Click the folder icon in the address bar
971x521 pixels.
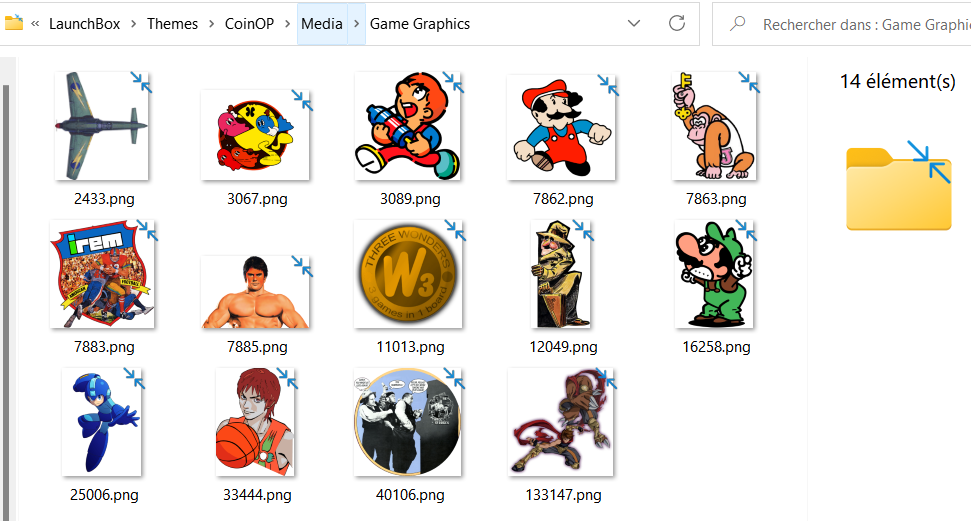coord(13,24)
